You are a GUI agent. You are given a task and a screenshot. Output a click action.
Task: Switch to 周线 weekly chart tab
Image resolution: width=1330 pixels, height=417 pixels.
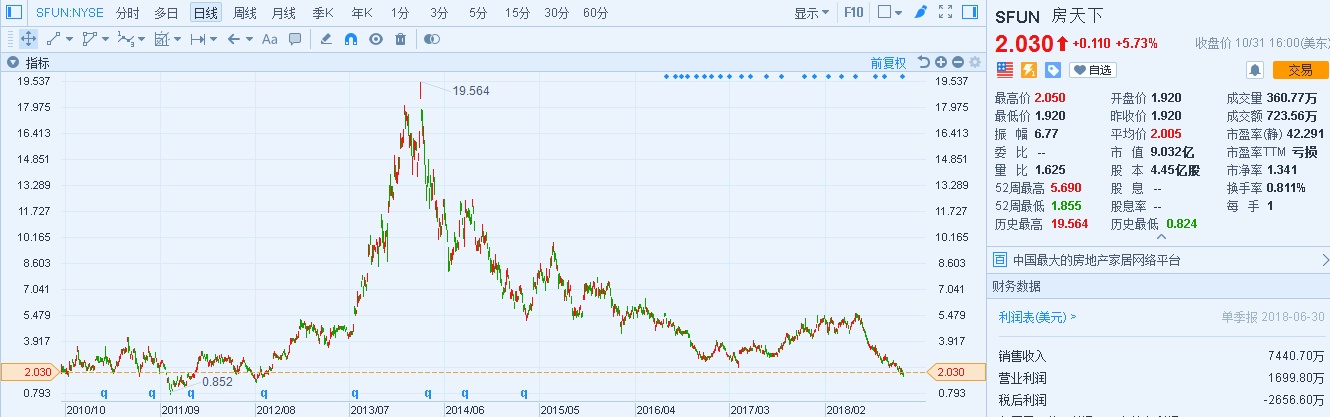245,13
